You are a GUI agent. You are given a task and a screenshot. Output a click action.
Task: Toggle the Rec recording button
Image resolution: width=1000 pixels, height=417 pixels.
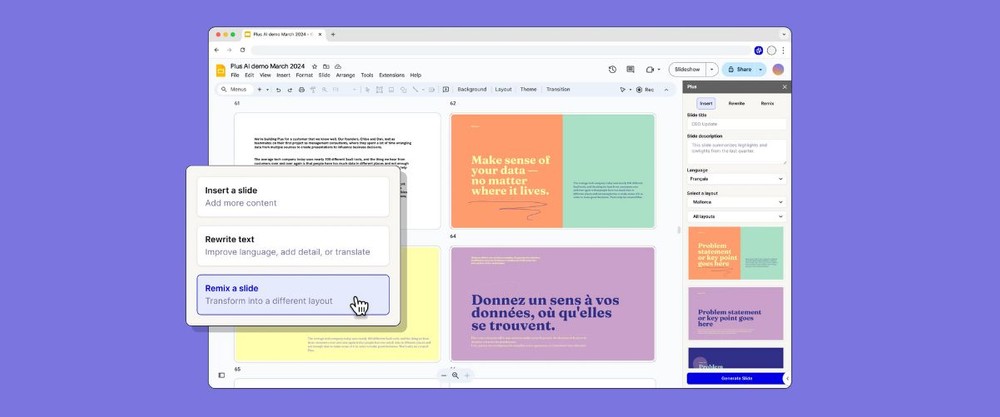(x=644, y=90)
